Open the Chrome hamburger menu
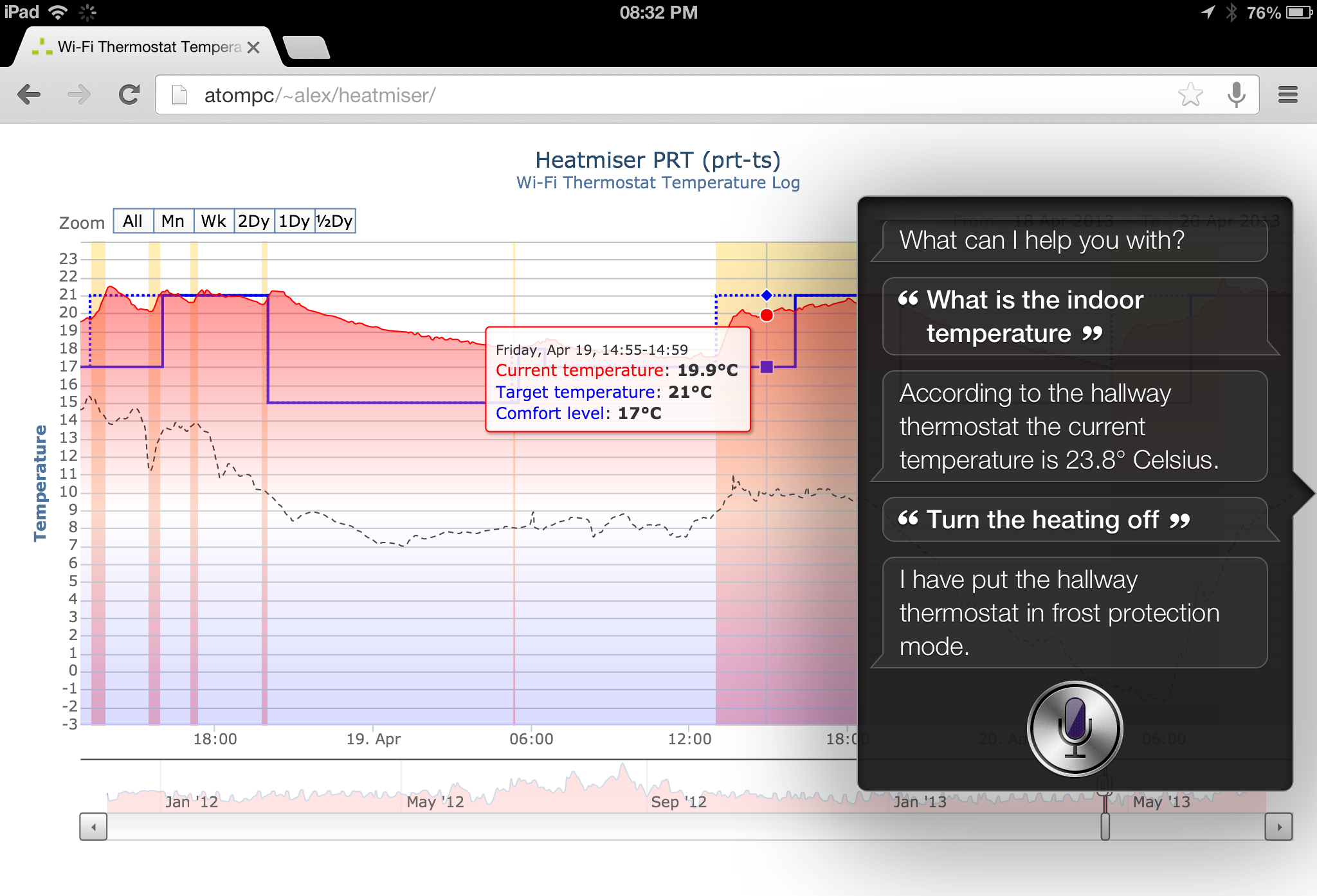Viewport: 1317px width, 896px height. click(x=1287, y=95)
